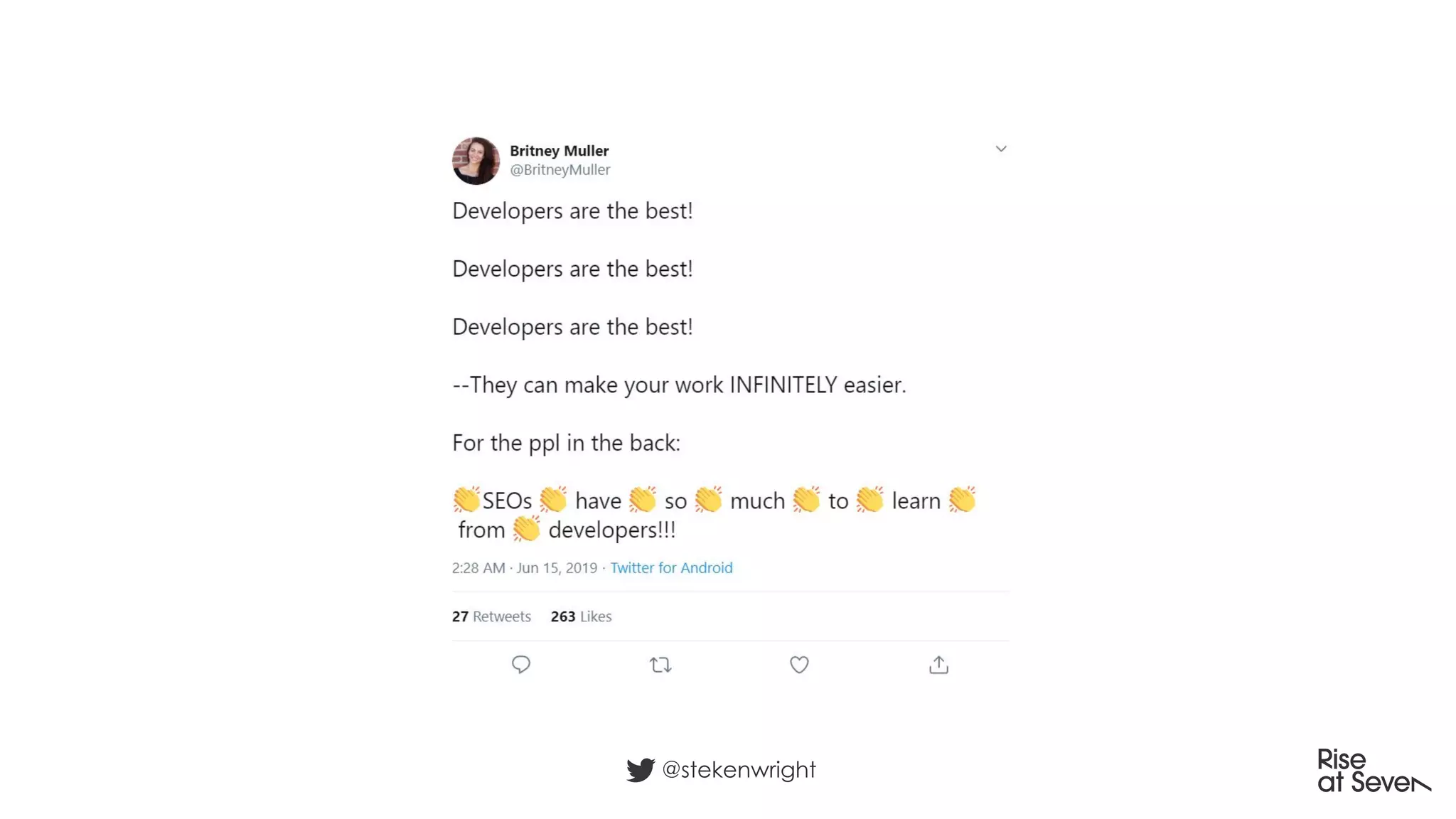
Task: Open the share upload icon
Action: (x=938, y=665)
